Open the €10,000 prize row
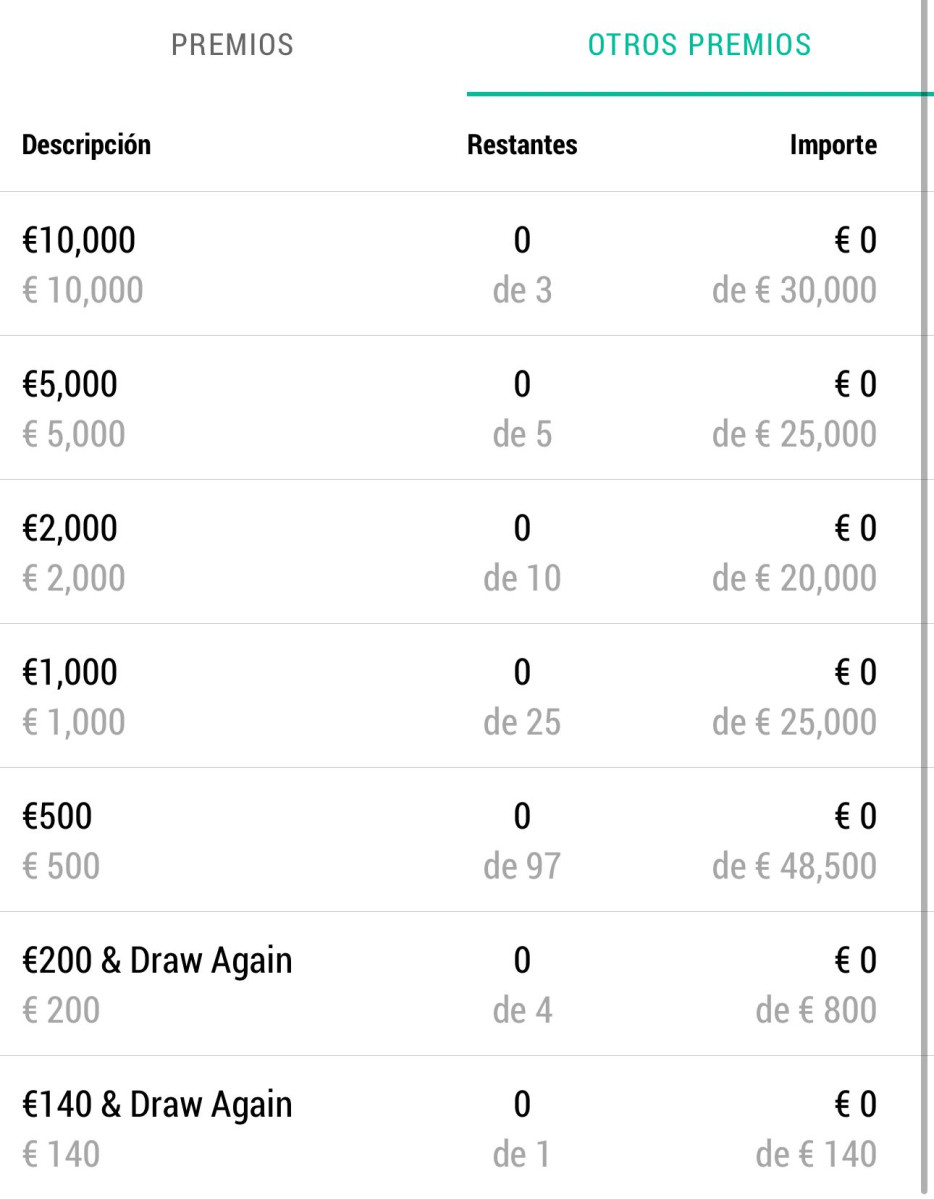Screen dimensions: 934x1200 460,264
